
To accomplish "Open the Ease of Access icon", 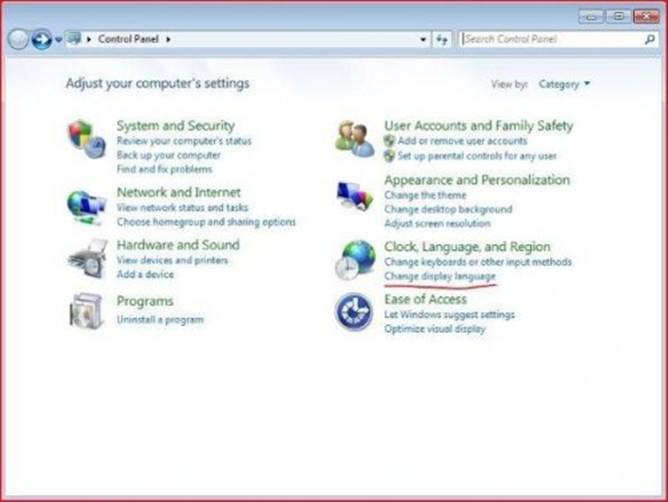I will (x=354, y=312).
